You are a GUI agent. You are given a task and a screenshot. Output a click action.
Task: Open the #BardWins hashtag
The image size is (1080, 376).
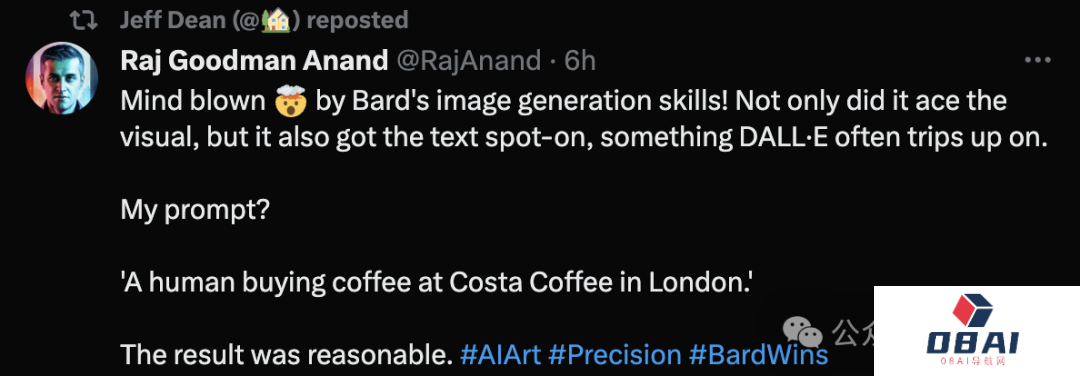click(x=758, y=355)
